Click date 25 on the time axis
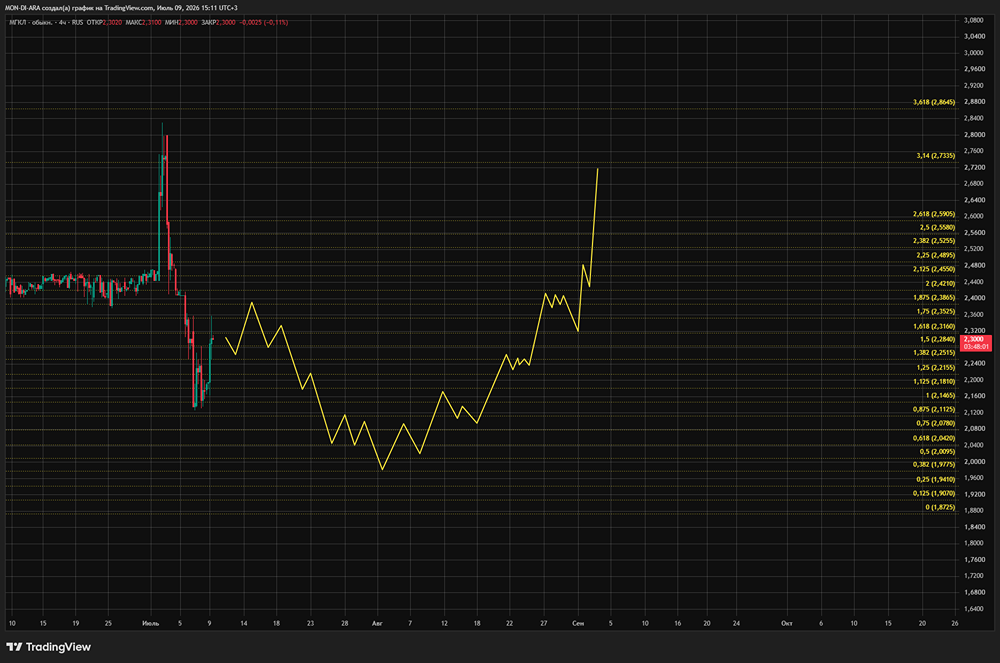The width and height of the screenshot is (1000, 663). pyautogui.click(x=108, y=623)
